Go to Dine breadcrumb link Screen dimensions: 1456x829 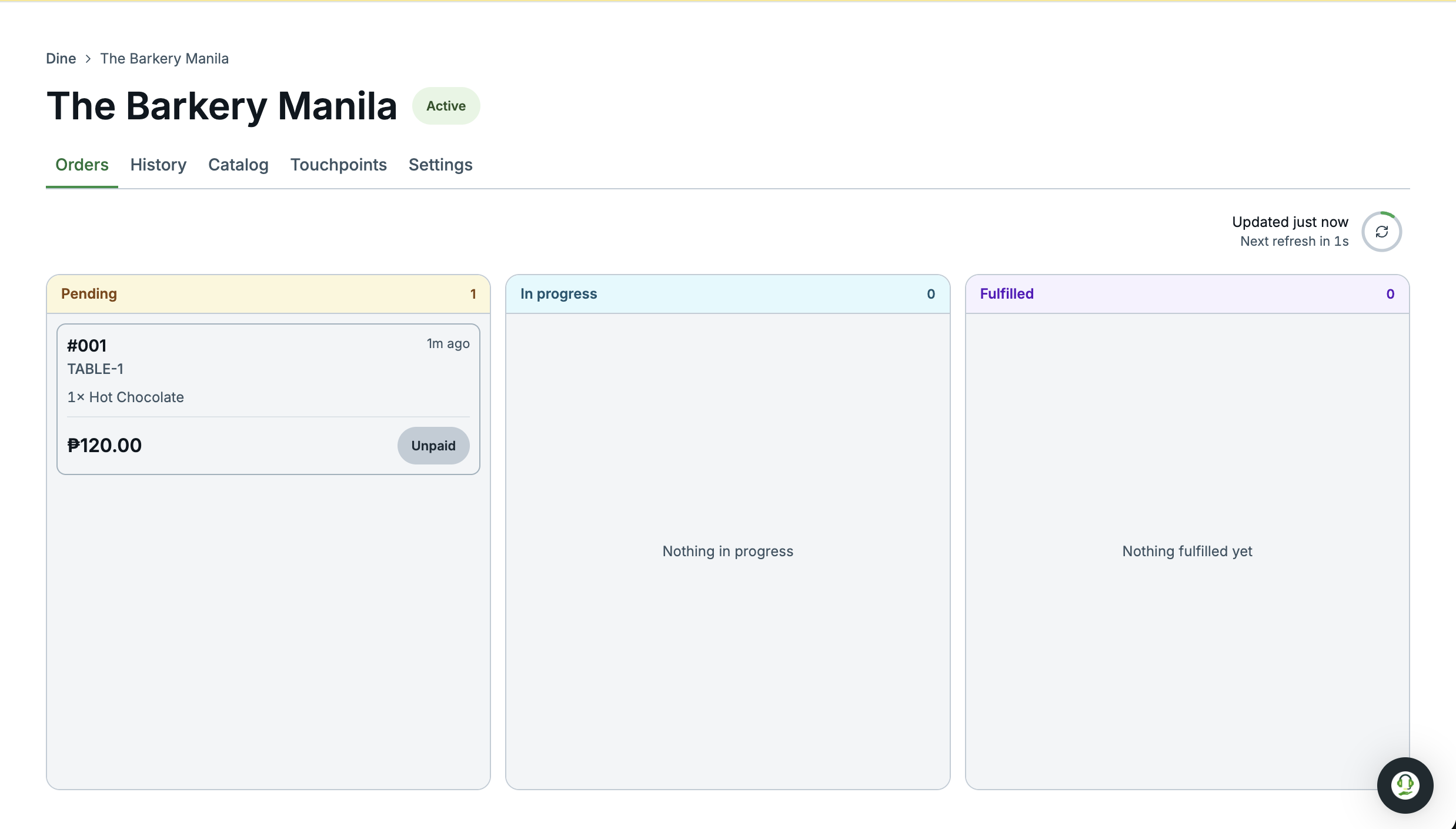(x=61, y=59)
